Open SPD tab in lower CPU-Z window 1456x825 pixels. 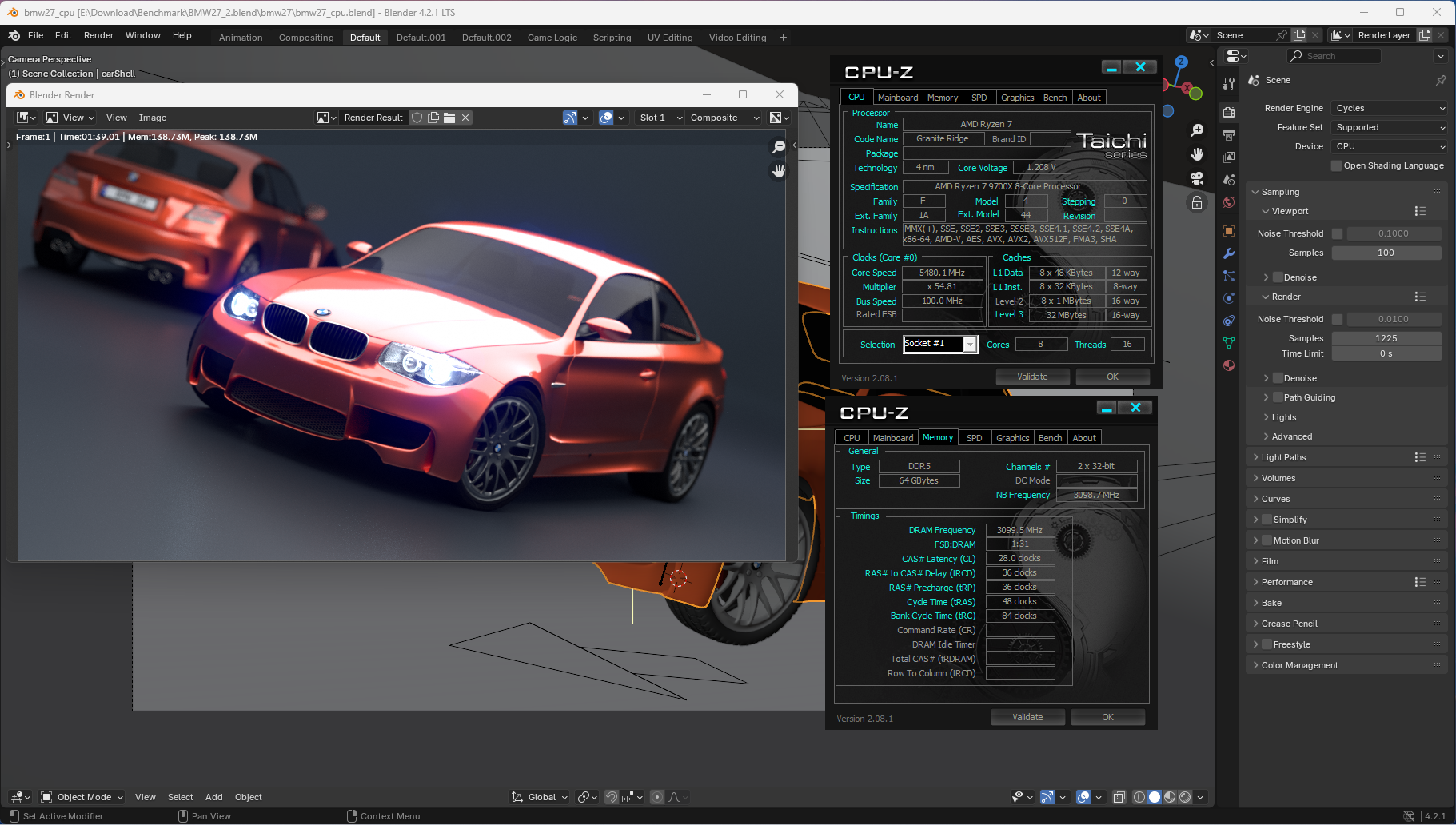coord(974,438)
